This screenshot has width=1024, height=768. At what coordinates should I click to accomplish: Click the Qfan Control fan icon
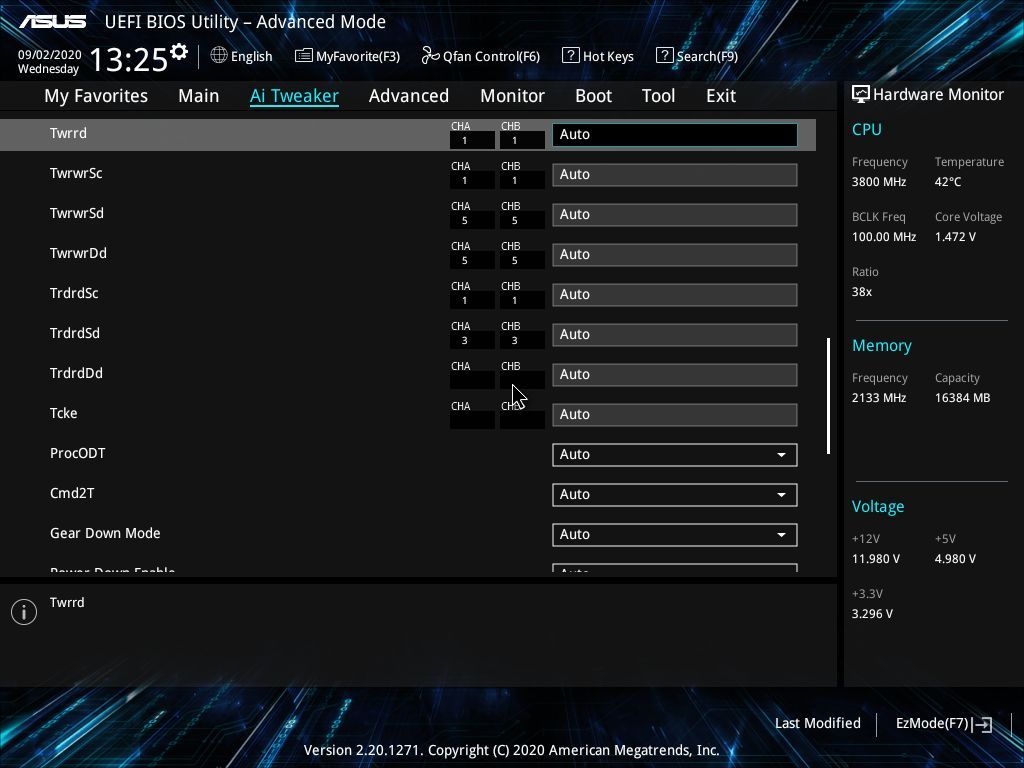click(430, 56)
